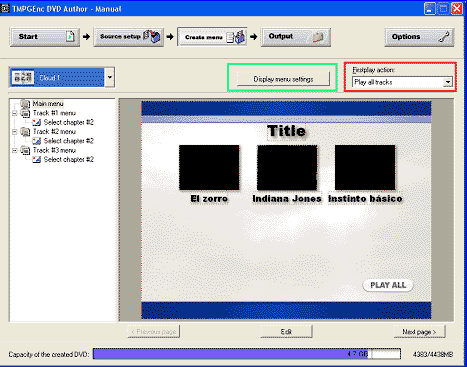The height and width of the screenshot is (367, 467).
Task: Collapse the Track #3 menu tree node
Action: [x=15, y=151]
